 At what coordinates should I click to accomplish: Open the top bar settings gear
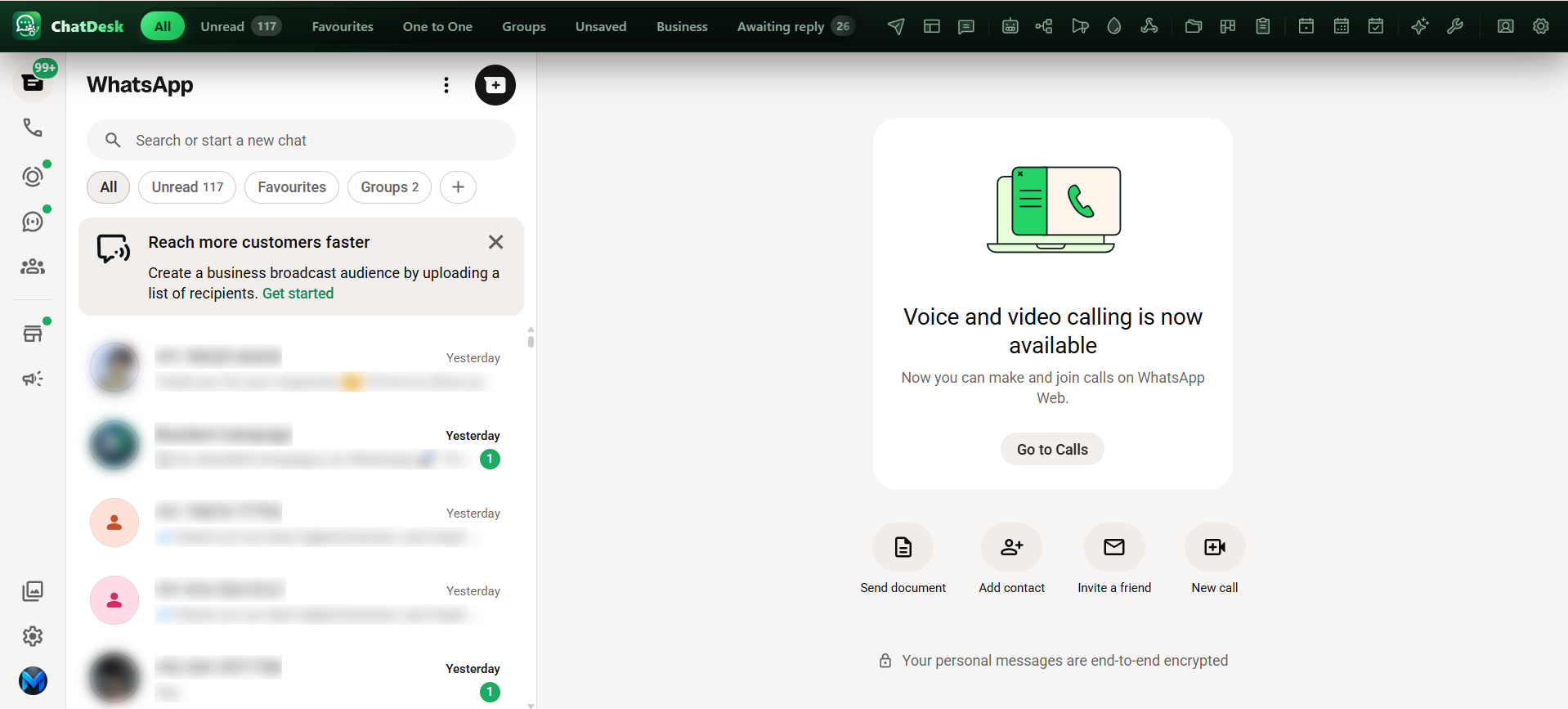[1540, 26]
